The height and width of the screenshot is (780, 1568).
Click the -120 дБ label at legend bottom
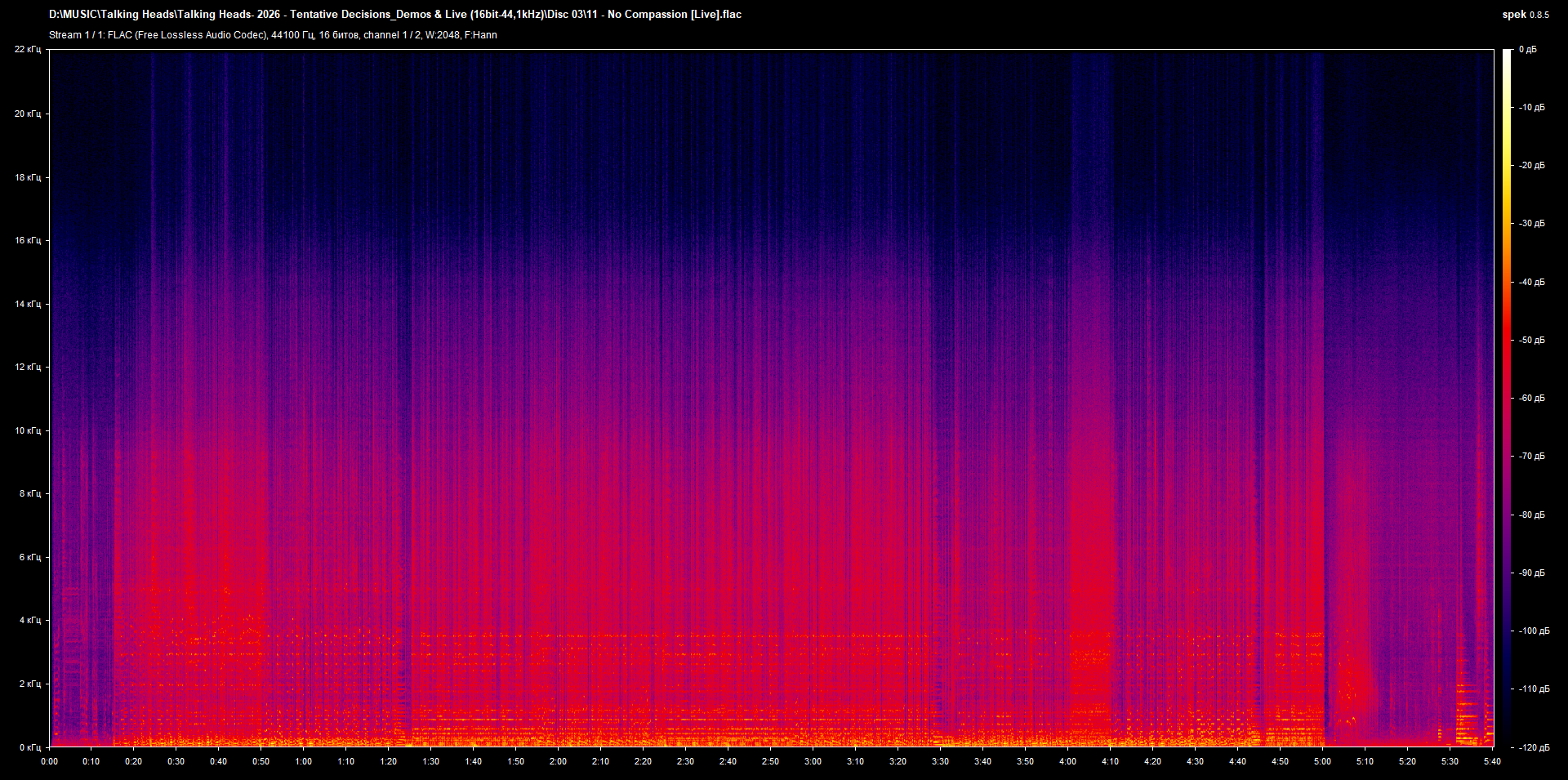point(1533,746)
